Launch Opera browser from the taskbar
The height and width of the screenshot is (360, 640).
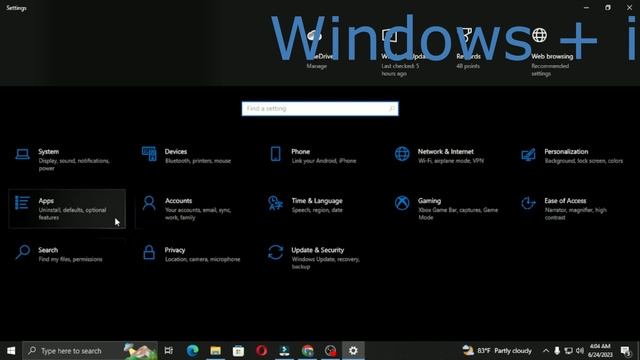coord(262,351)
